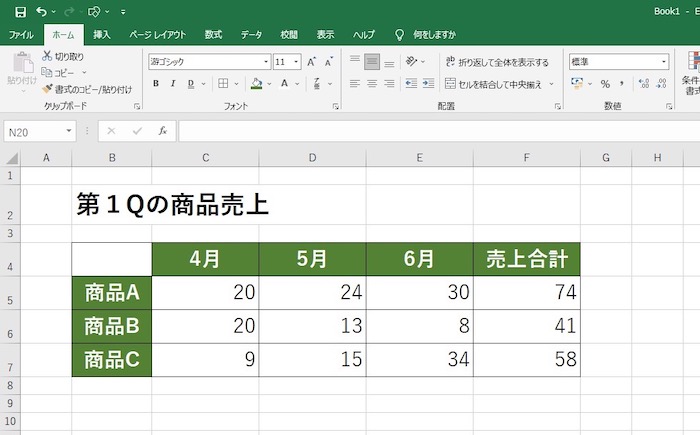Click 切り取り cut button
The width and height of the screenshot is (700, 435).
[63, 56]
